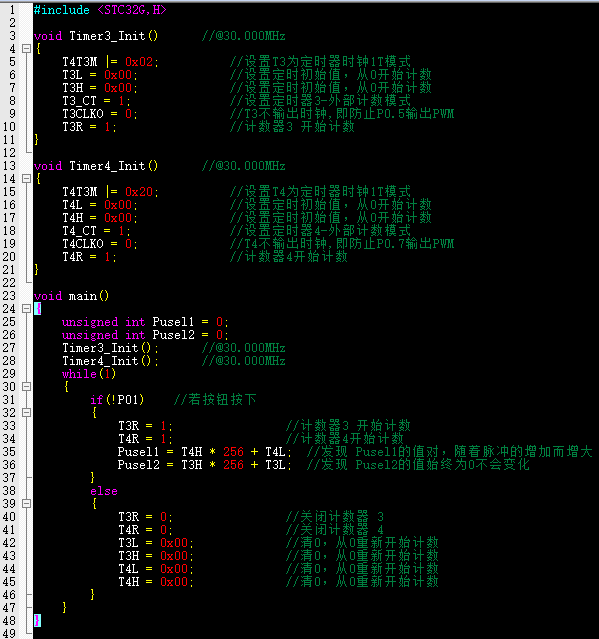Click 'unsigned int Pusel2 = 0;' declaration

(x=145, y=335)
